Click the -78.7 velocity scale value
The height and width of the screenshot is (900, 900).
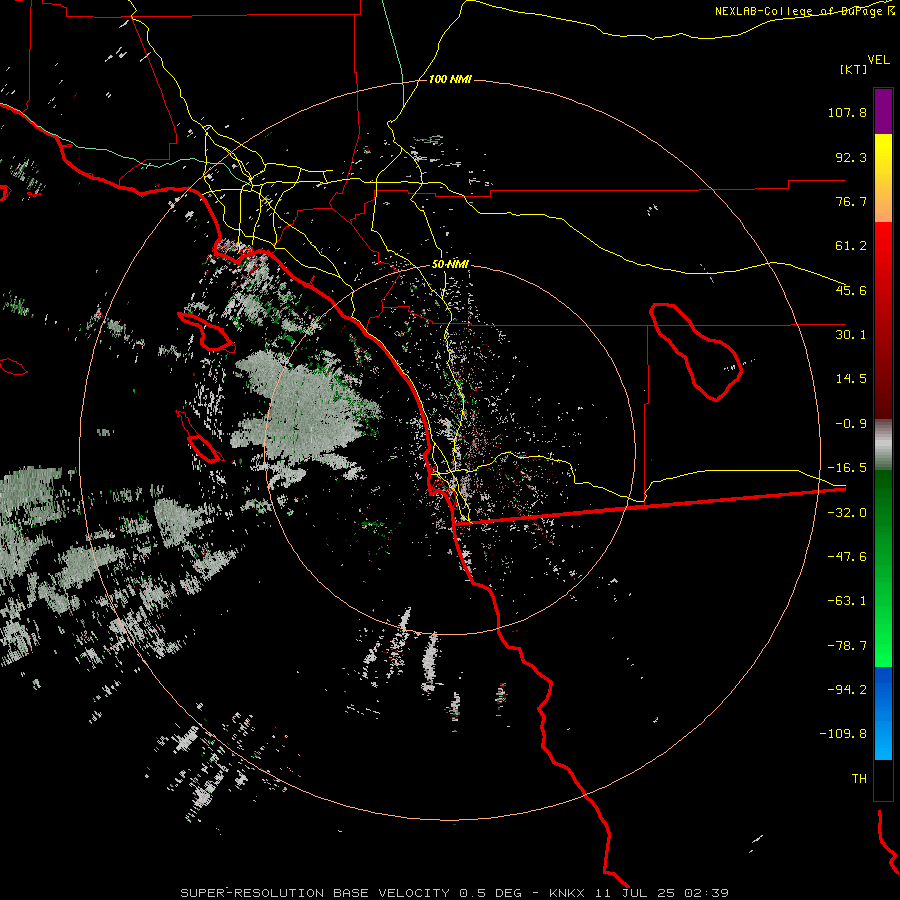point(847,646)
